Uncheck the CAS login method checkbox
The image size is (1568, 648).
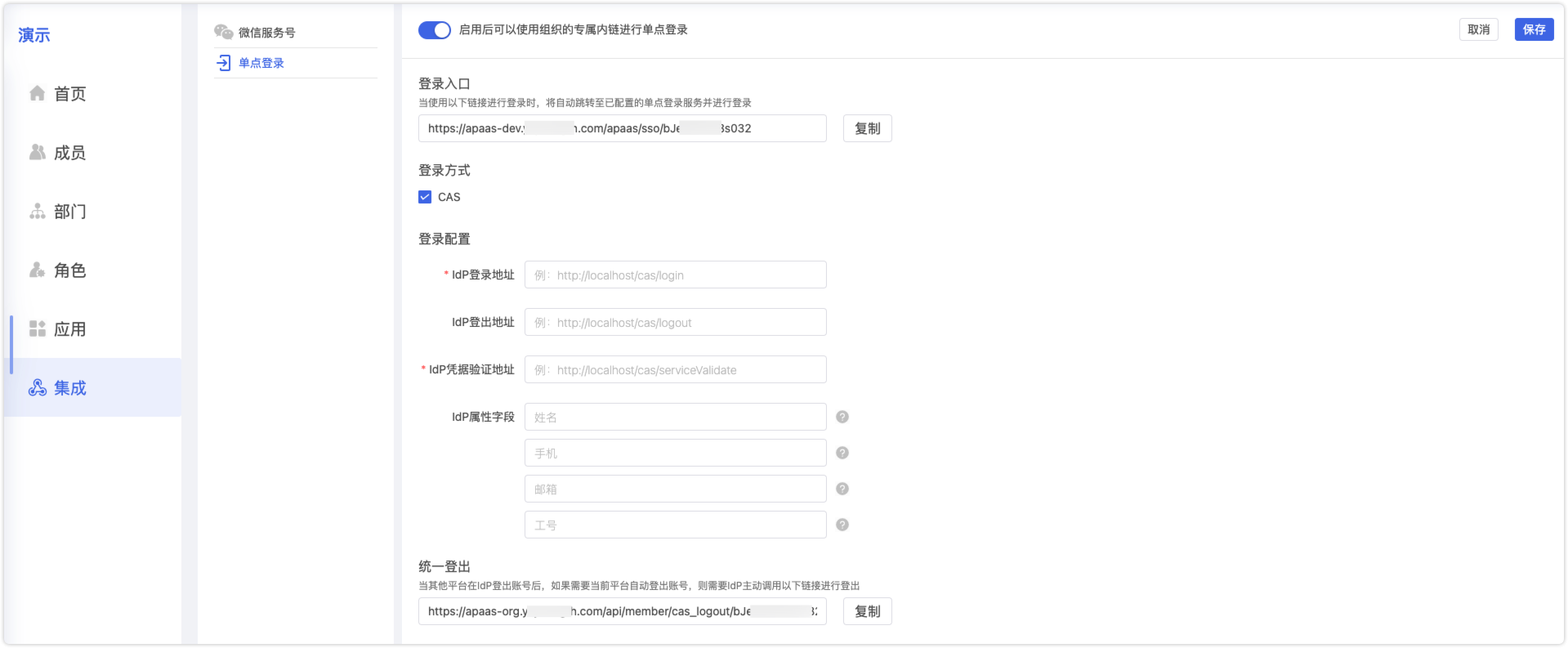click(425, 197)
